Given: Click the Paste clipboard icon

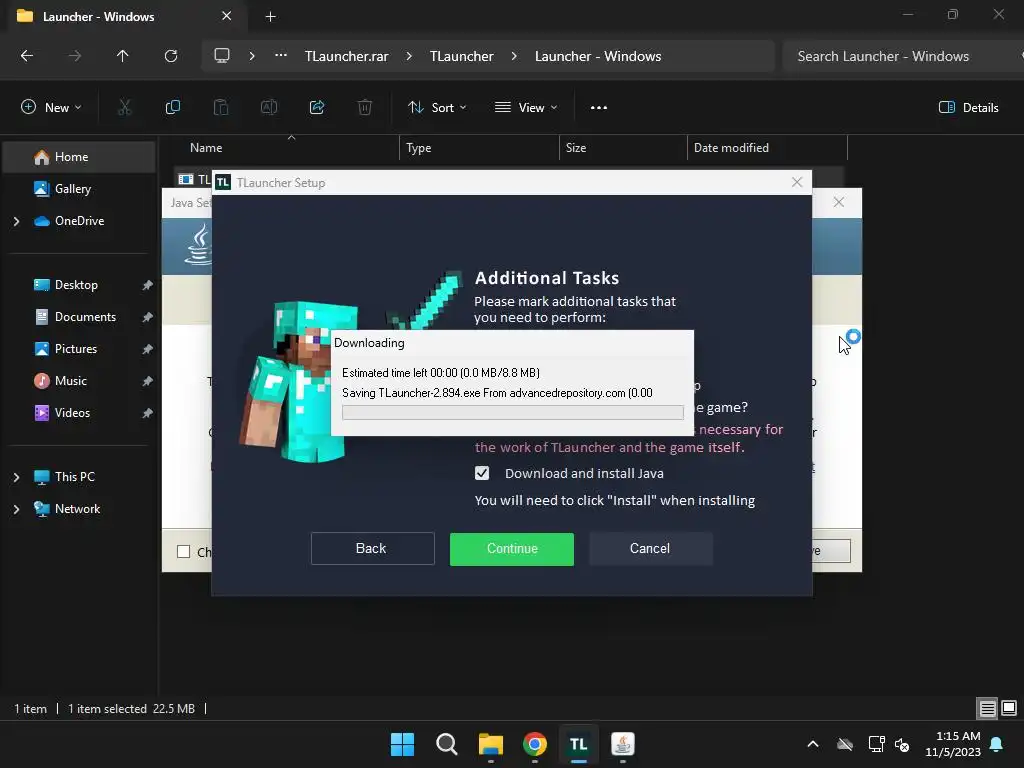Looking at the screenshot, I should tap(221, 108).
